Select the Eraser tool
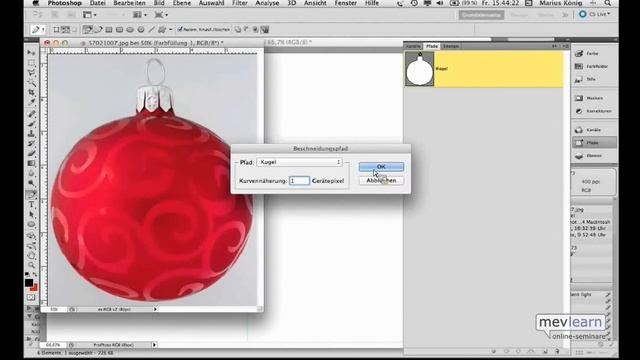This screenshot has width=640, height=360. tap(31, 153)
